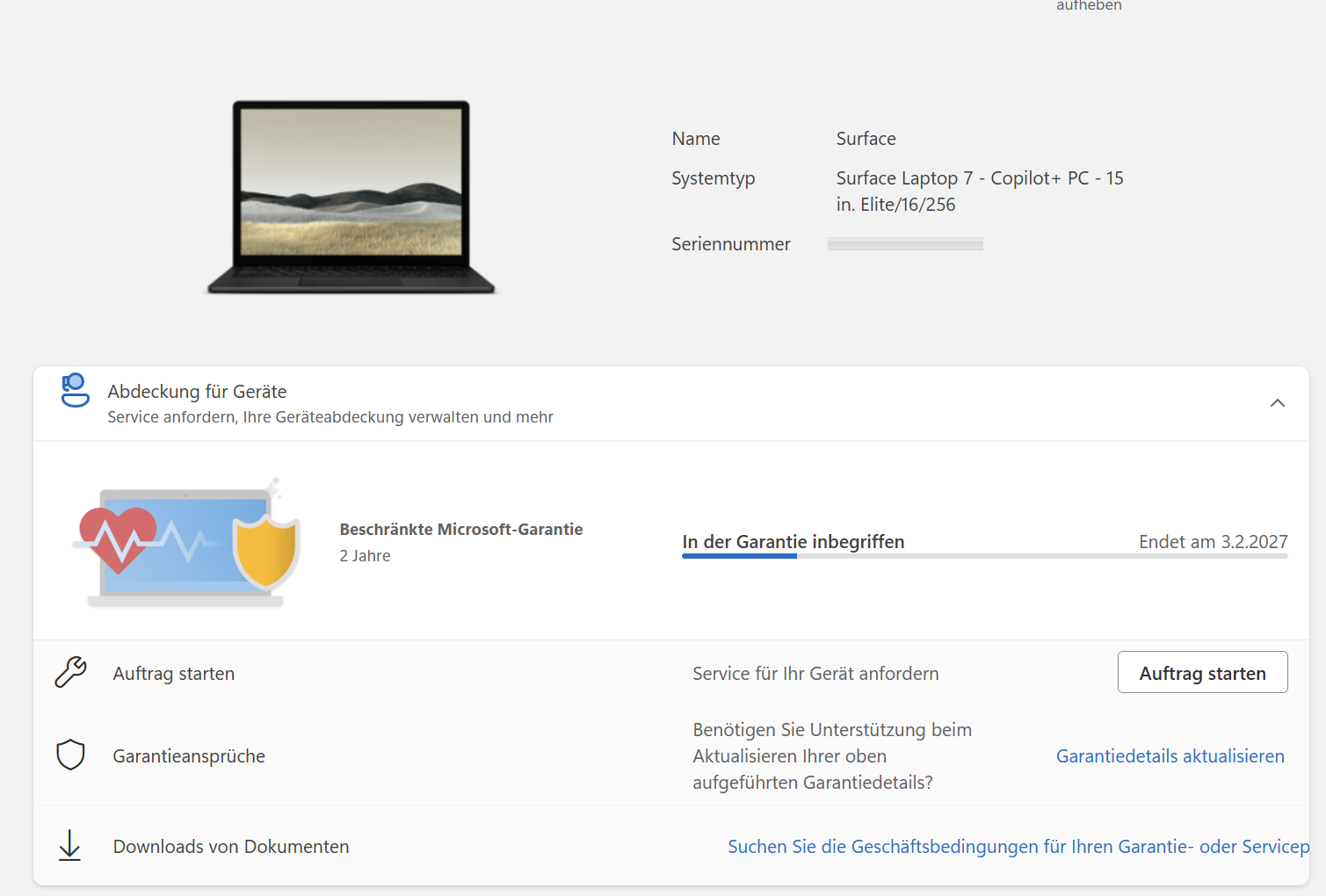The width and height of the screenshot is (1326, 896).
Task: Collapse the Abdeckung für Geräte section chevron
Action: (x=1278, y=403)
